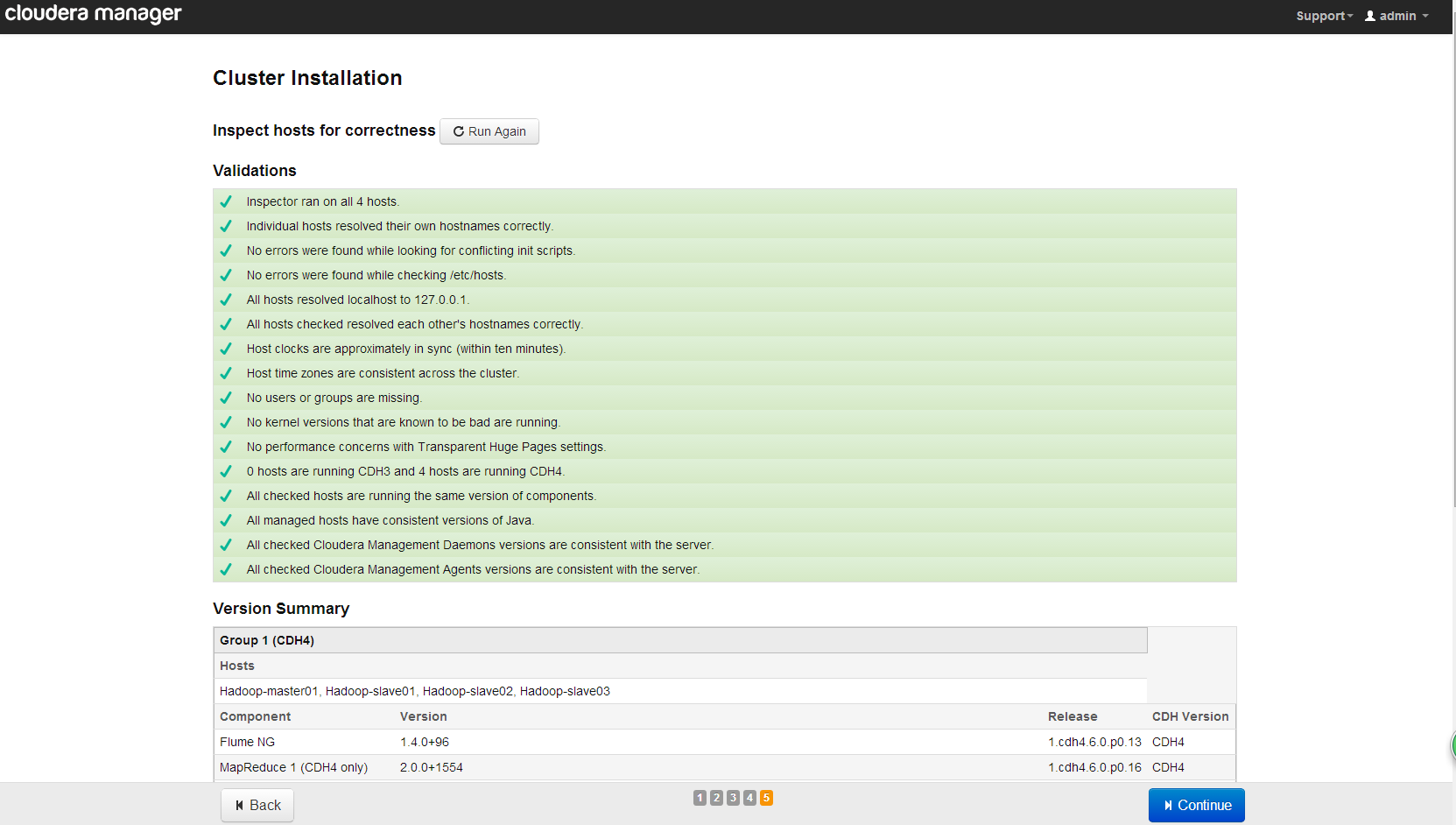Open the admin user dropdown
1456x825 pixels.
point(1396,16)
